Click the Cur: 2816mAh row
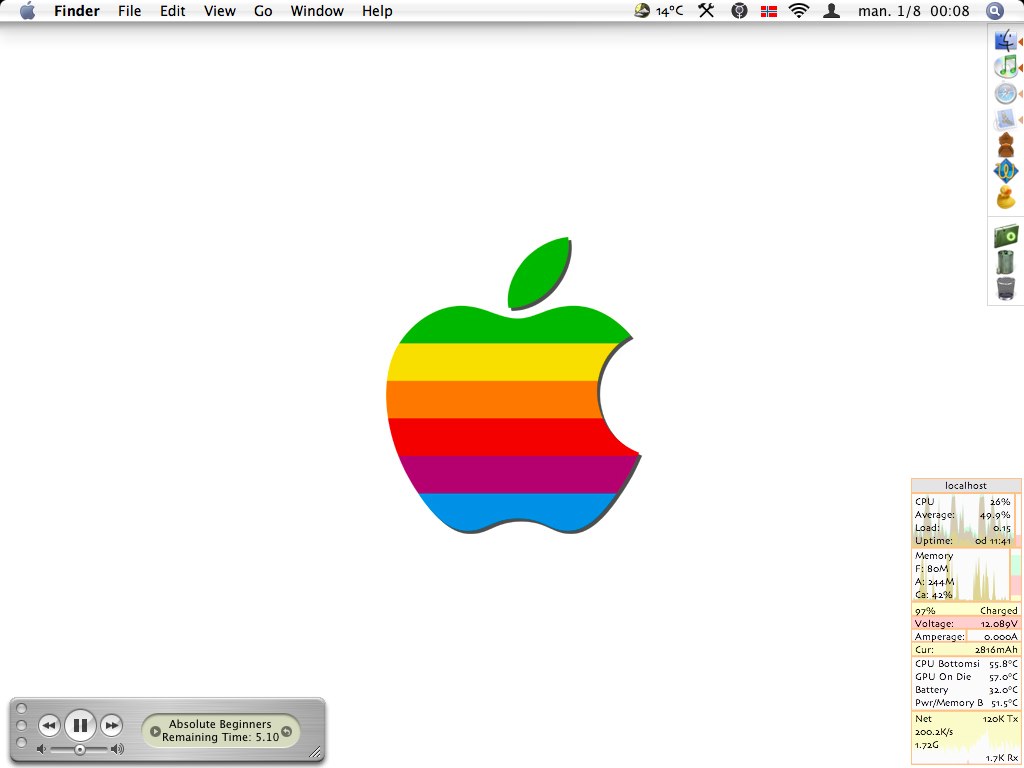The image size is (1024, 768). pos(966,650)
